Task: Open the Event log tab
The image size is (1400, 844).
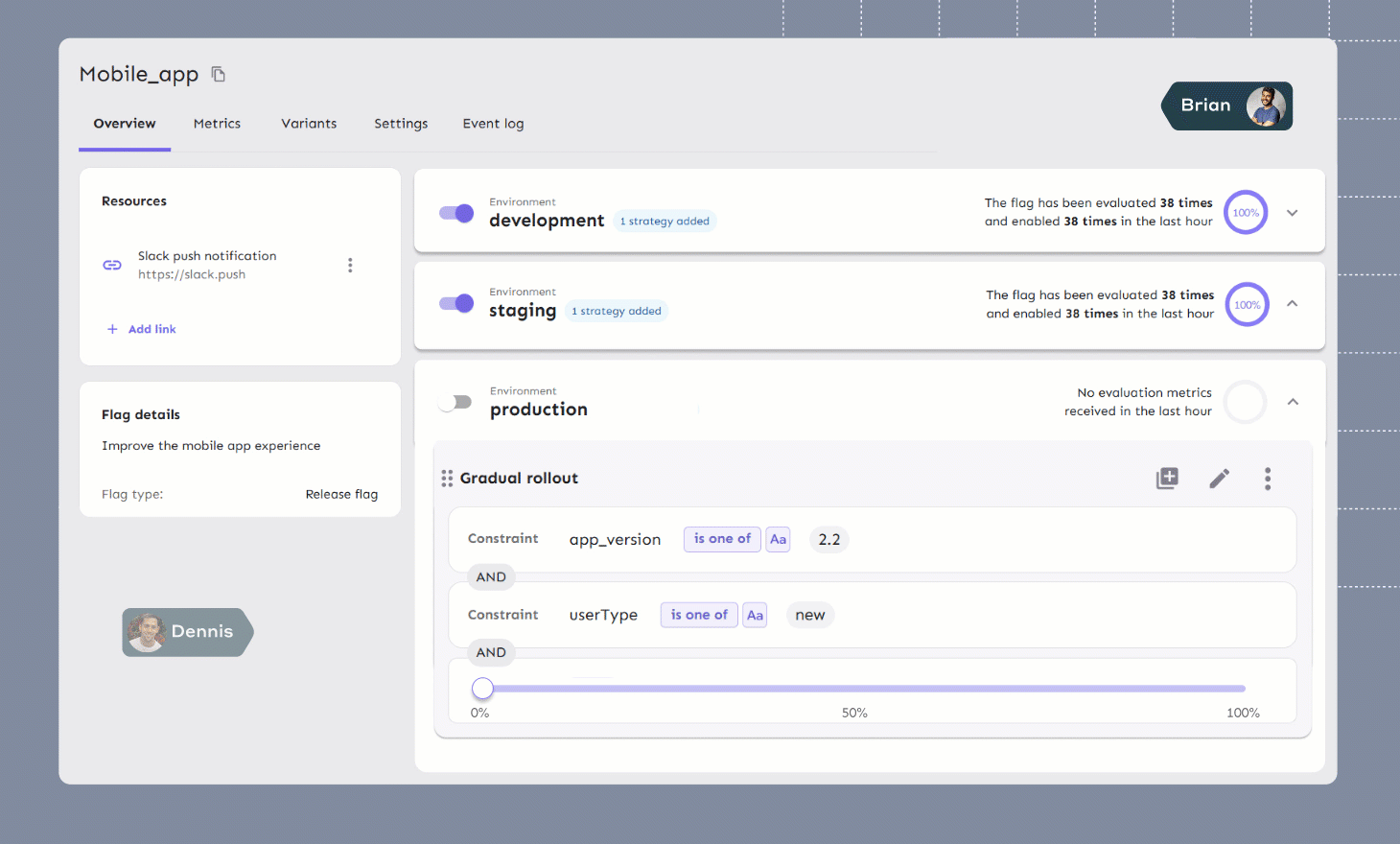Action: coord(493,124)
